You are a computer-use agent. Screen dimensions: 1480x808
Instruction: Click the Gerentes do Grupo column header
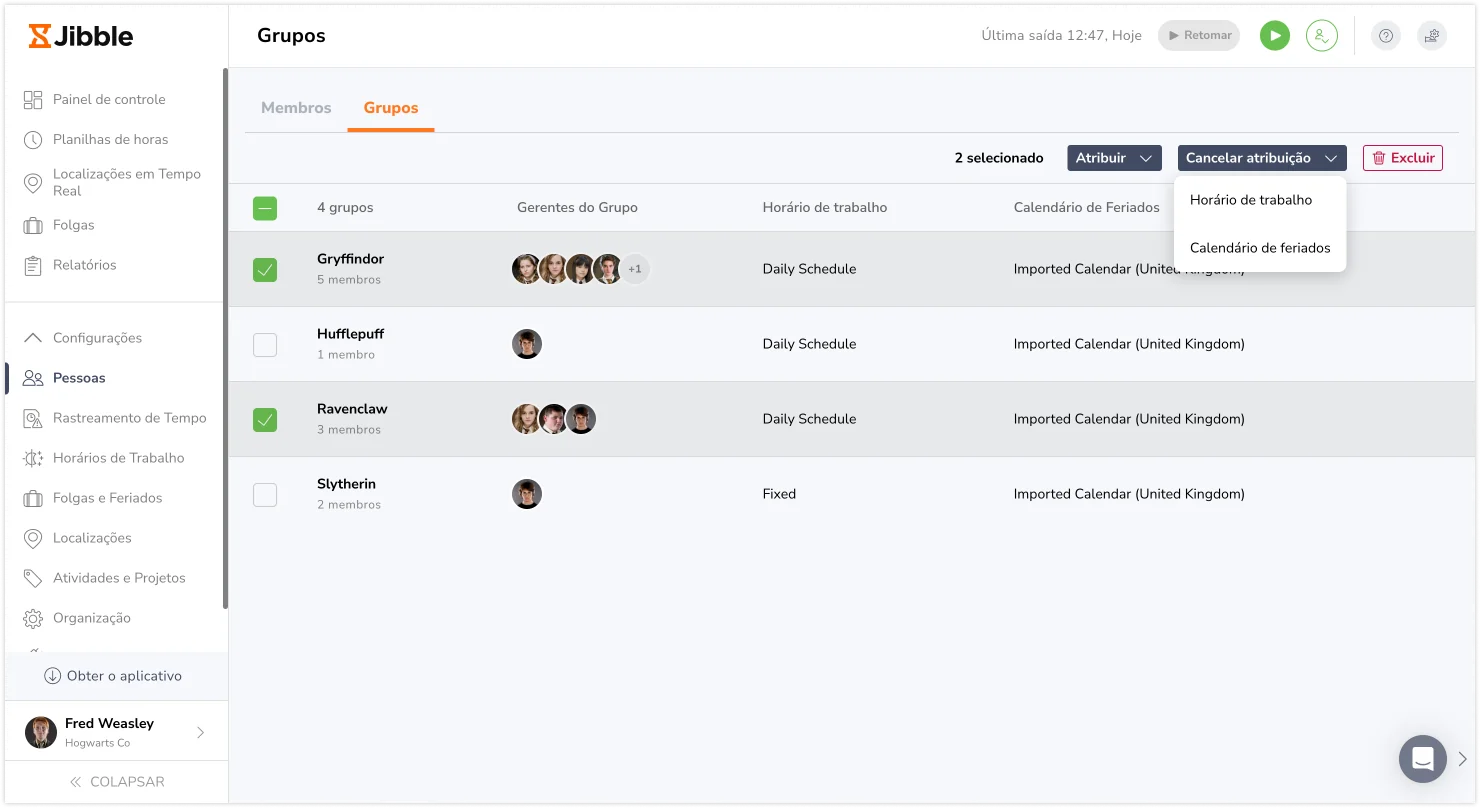tap(577, 208)
